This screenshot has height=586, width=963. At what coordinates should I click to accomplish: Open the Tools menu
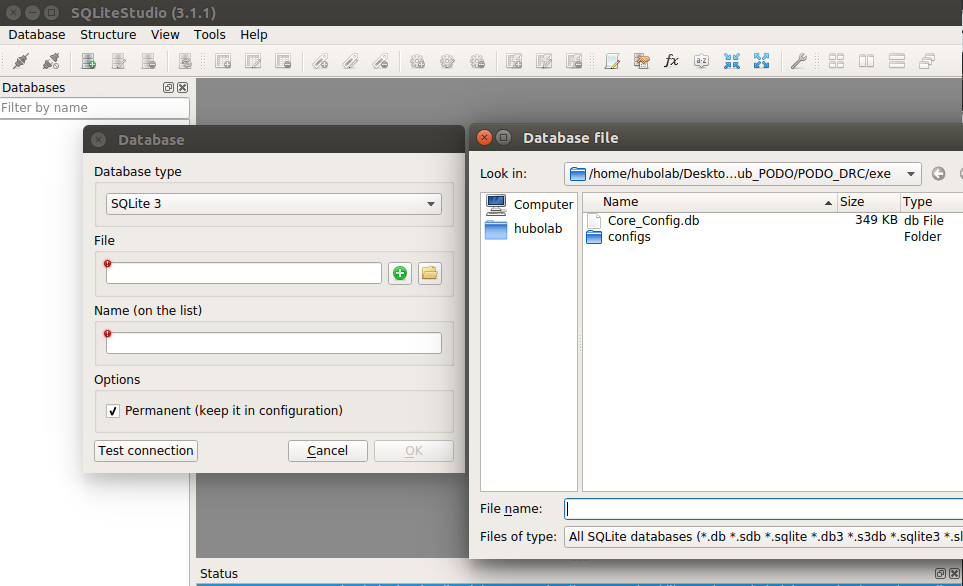(x=209, y=34)
